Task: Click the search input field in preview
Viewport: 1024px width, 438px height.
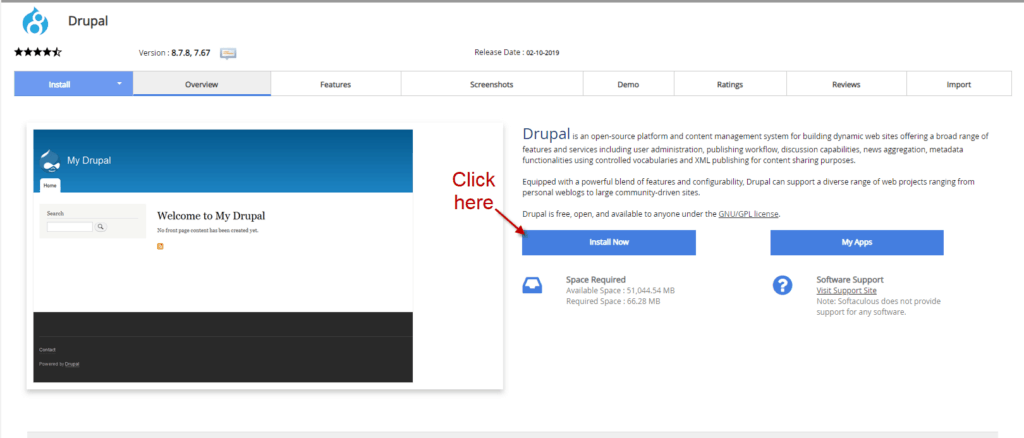Action: (x=70, y=227)
